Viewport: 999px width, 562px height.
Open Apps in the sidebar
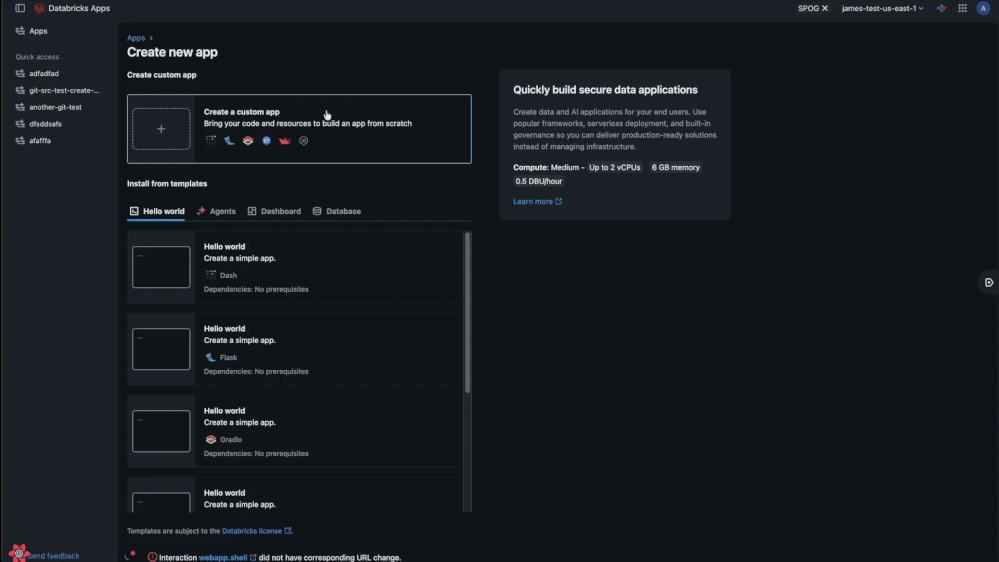click(38, 31)
